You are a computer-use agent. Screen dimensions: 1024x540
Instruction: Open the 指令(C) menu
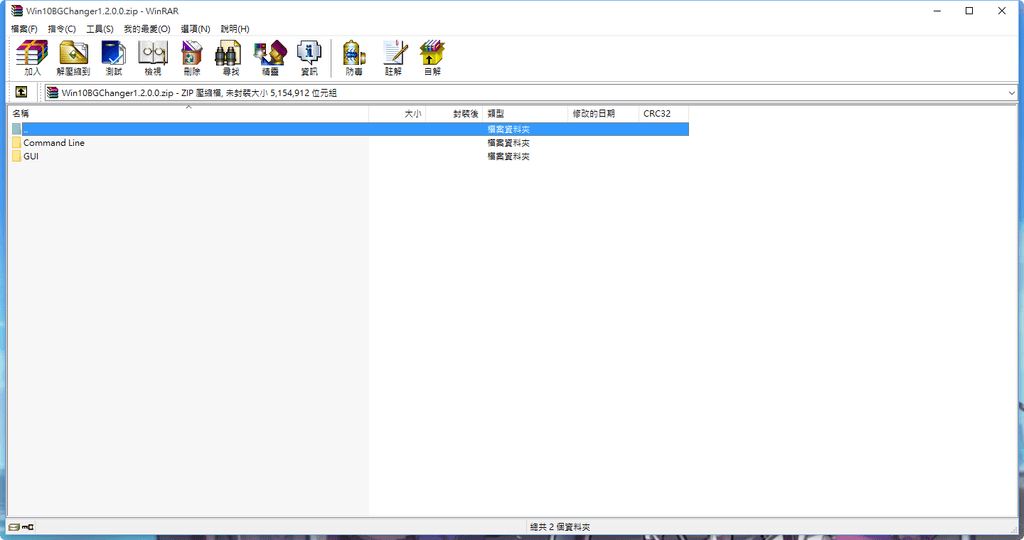point(61,29)
